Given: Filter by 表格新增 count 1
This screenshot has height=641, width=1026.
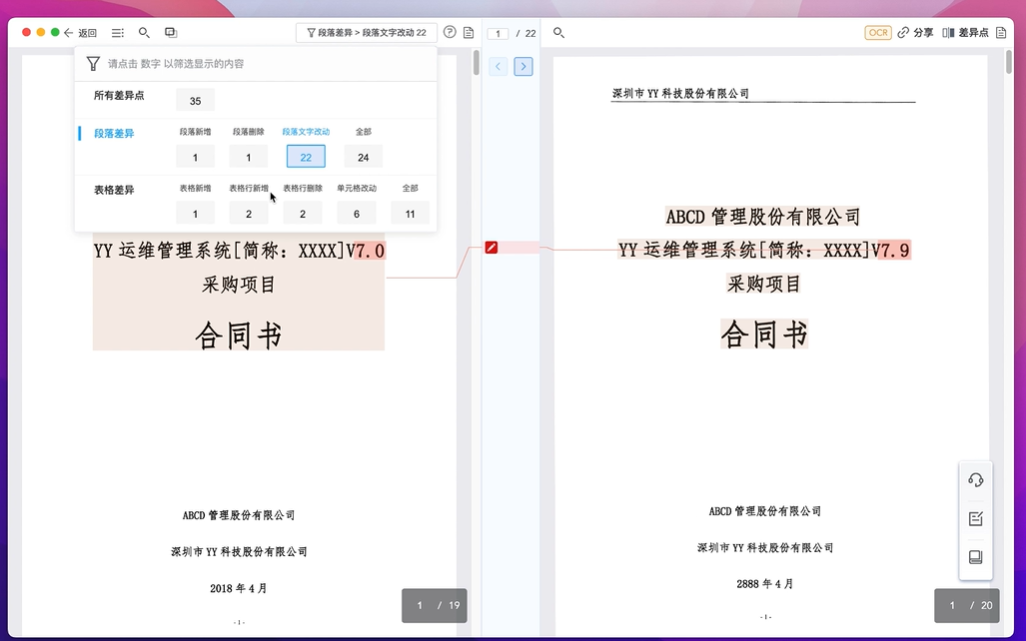Looking at the screenshot, I should click(x=195, y=213).
